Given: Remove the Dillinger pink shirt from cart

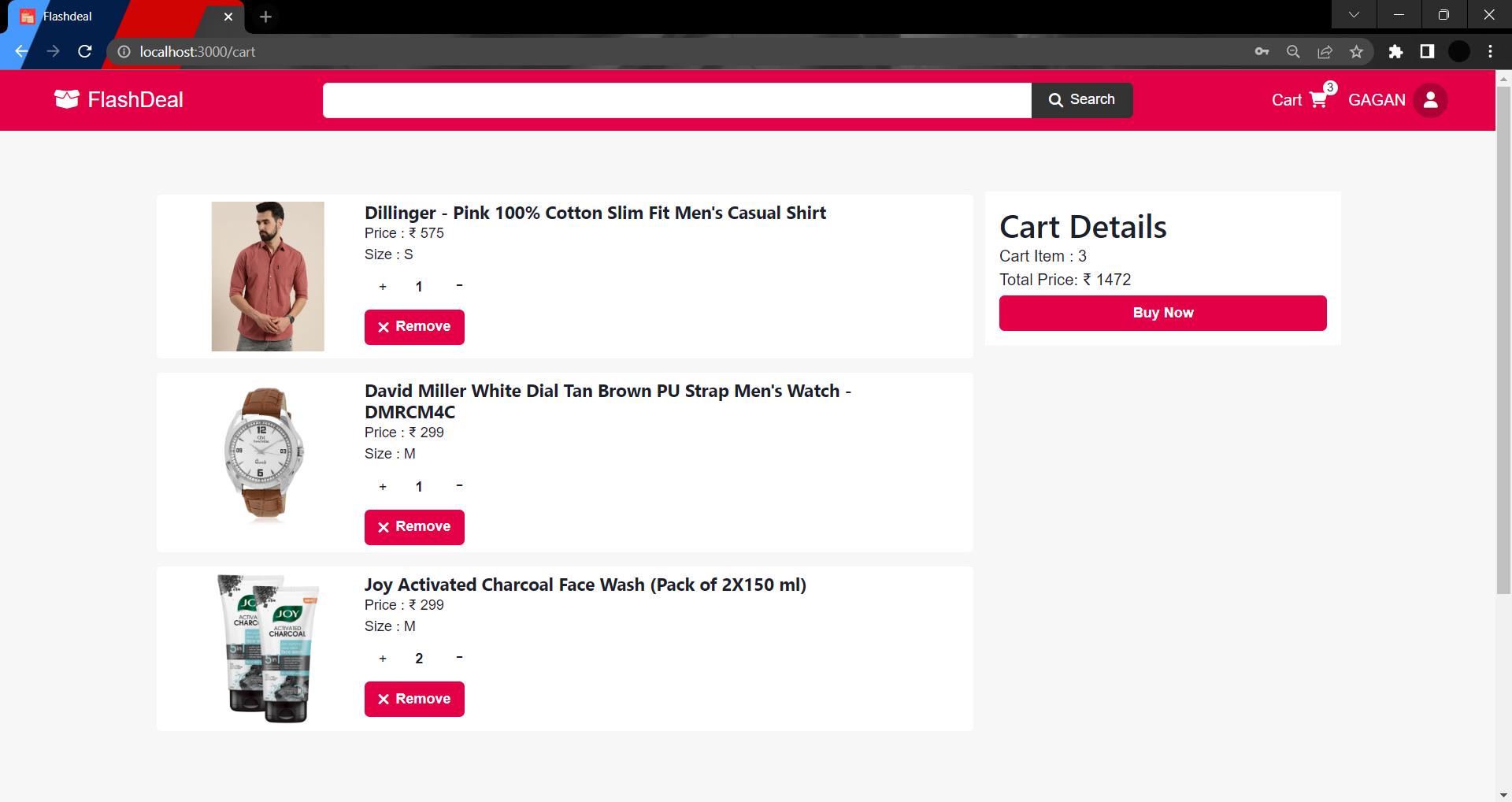Looking at the screenshot, I should click(413, 327).
